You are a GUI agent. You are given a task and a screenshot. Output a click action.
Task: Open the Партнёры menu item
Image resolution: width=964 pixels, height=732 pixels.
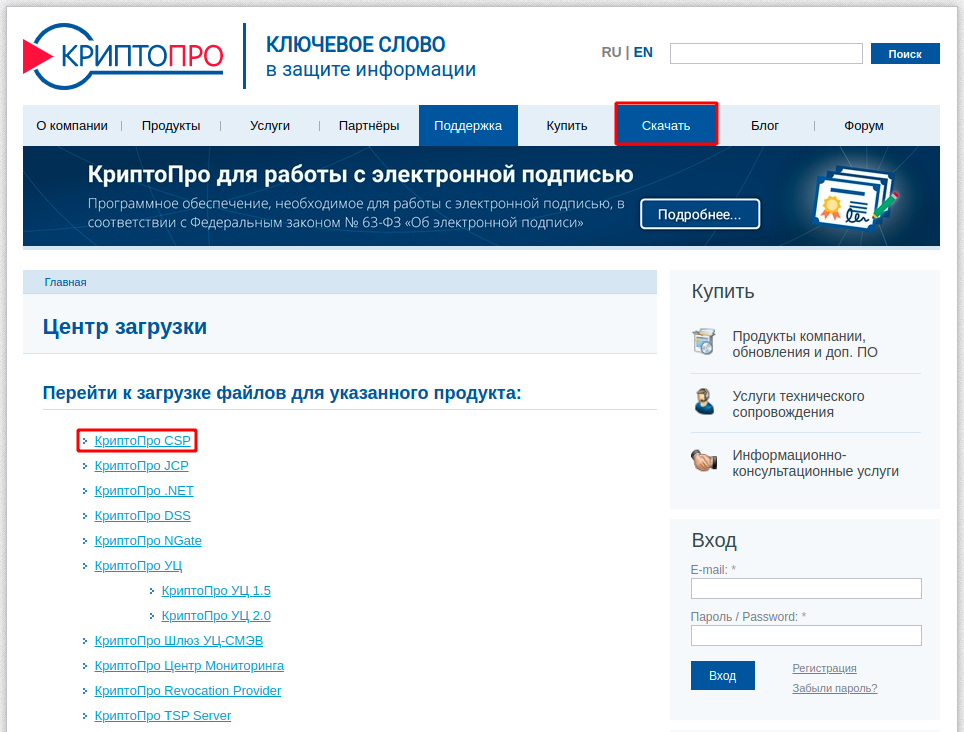369,125
